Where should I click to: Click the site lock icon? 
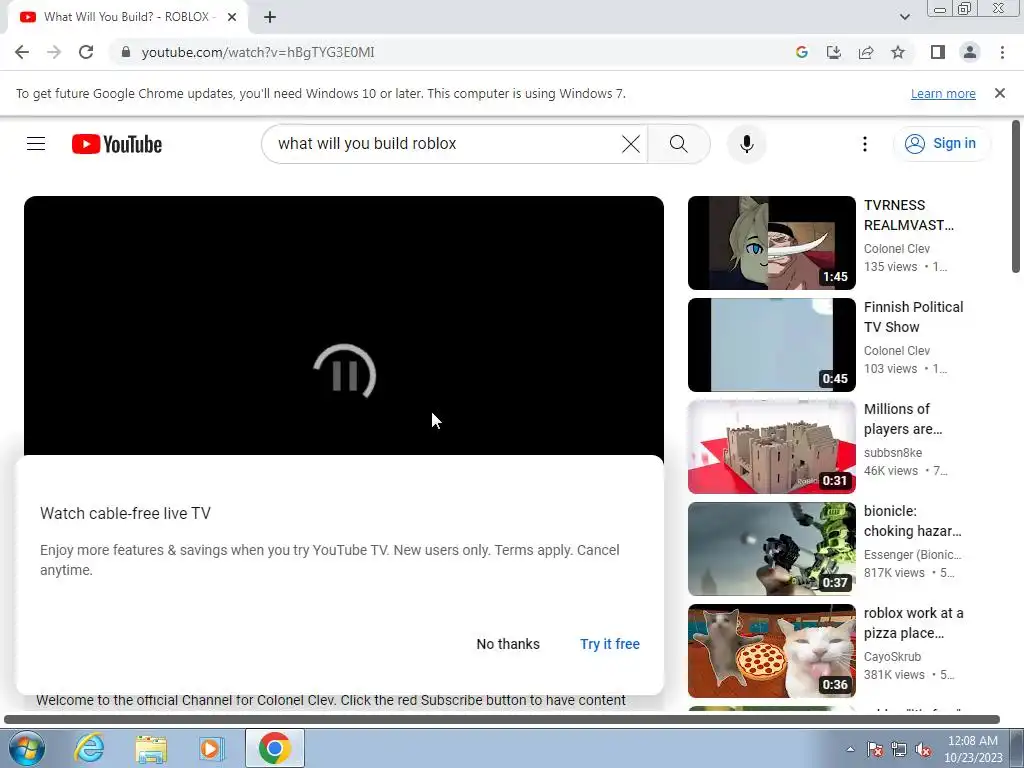point(126,52)
